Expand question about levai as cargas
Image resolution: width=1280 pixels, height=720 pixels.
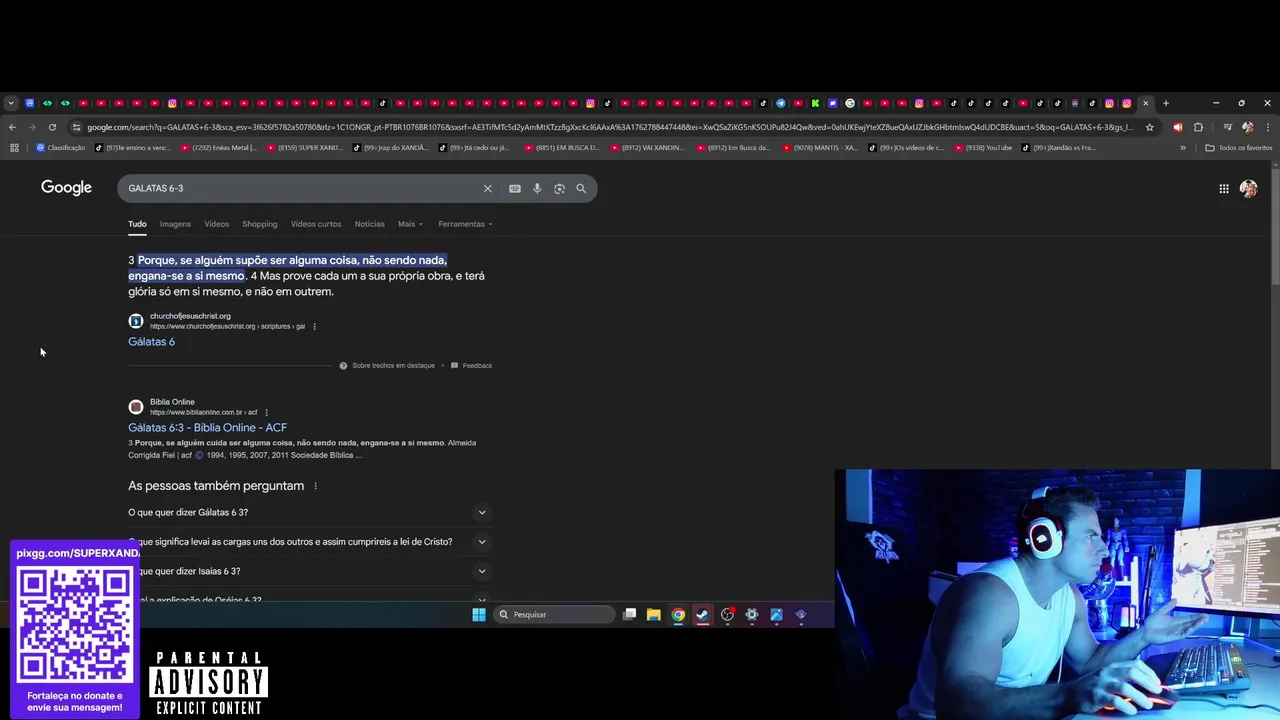pyautogui.click(x=310, y=542)
